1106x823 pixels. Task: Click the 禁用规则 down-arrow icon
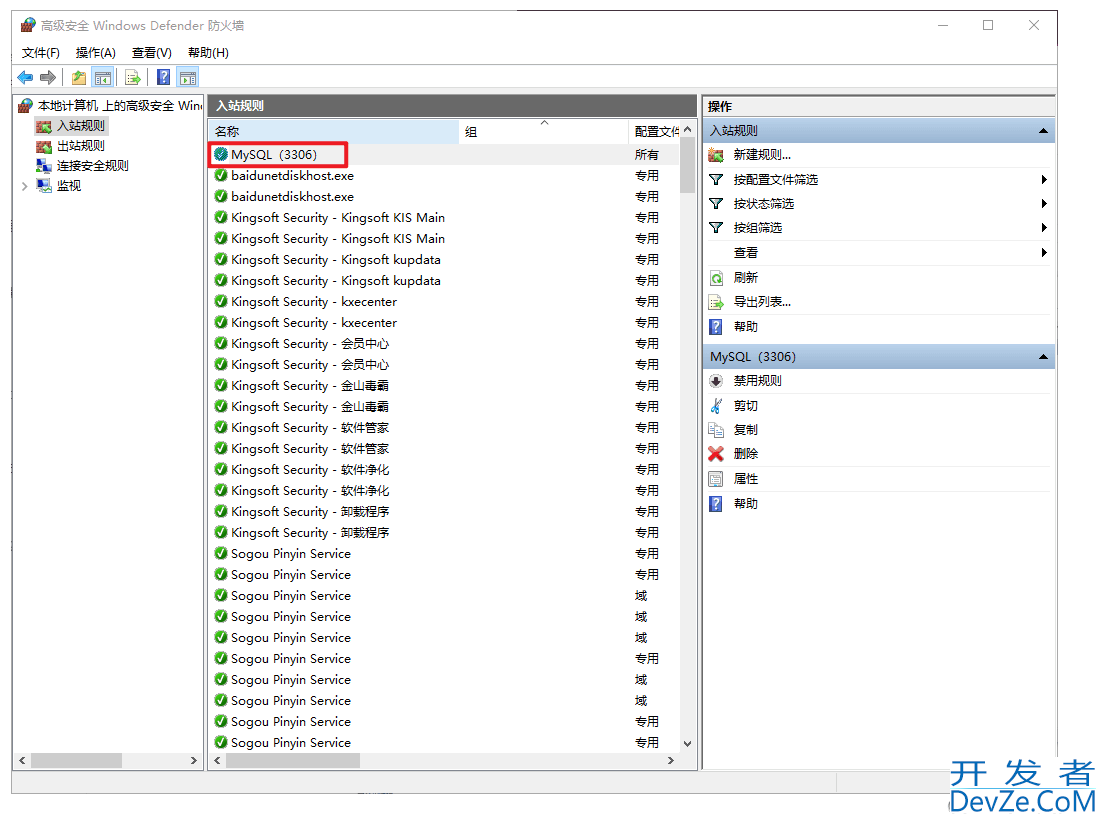click(716, 381)
